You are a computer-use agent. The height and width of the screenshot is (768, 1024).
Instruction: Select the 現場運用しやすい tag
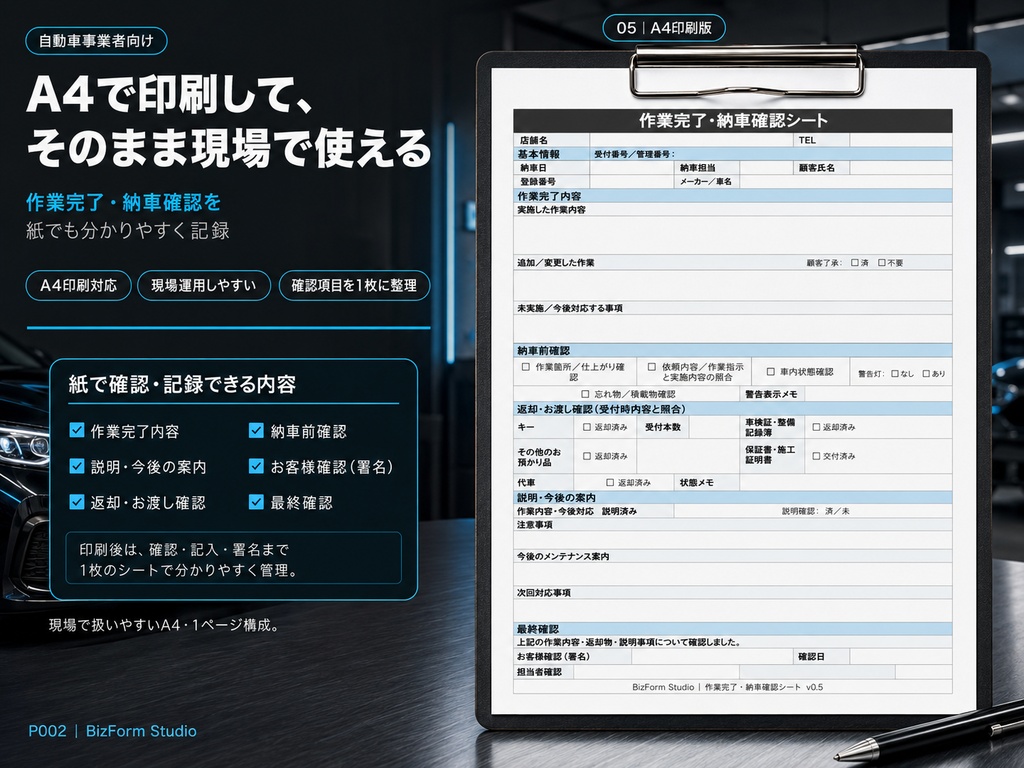204,285
